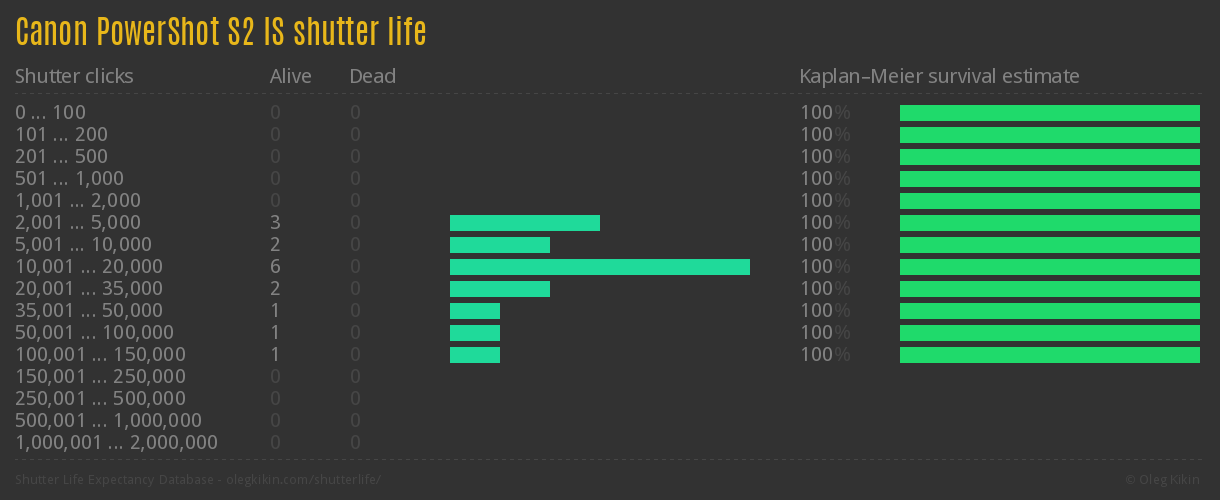Screen dimensions: 1220x500
Task: Click the 100% value in the 50,001 … 100,000 row
Action: tap(824, 333)
